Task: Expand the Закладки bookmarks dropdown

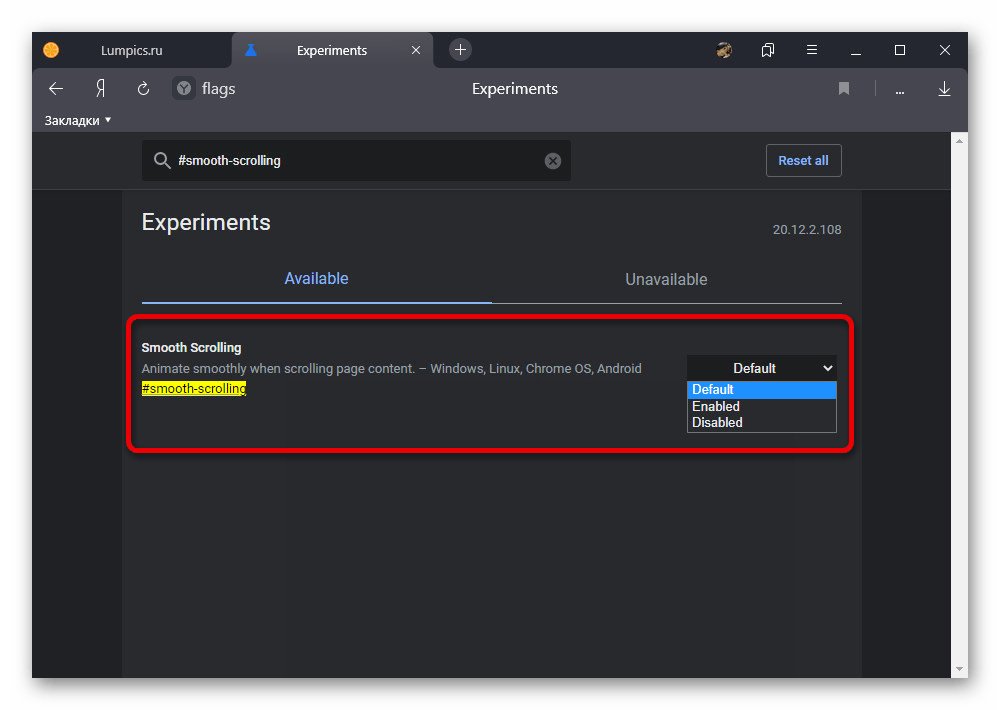Action: pyautogui.click(x=78, y=120)
